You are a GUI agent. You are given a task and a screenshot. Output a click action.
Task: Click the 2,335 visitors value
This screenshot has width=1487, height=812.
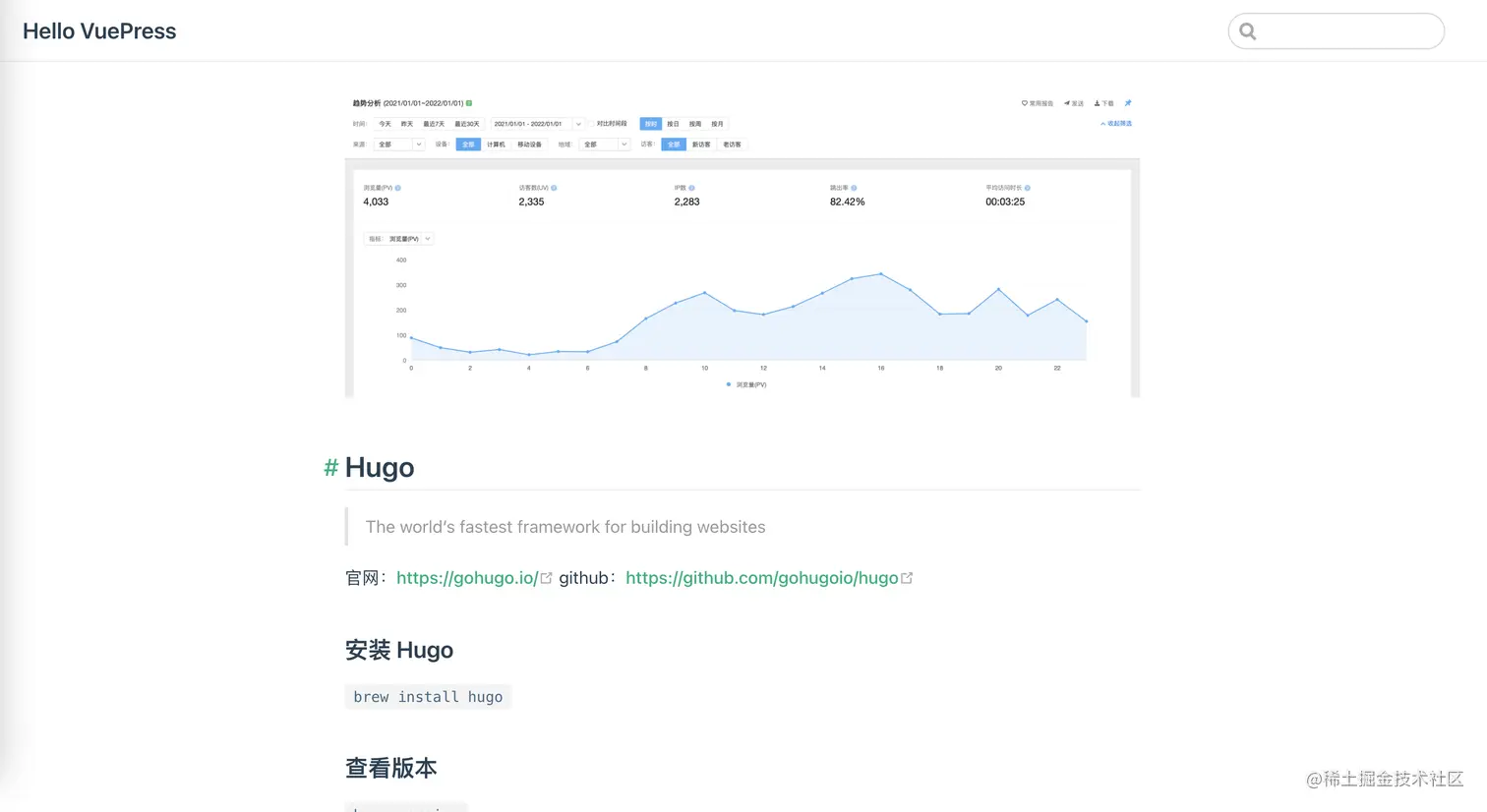(531, 202)
